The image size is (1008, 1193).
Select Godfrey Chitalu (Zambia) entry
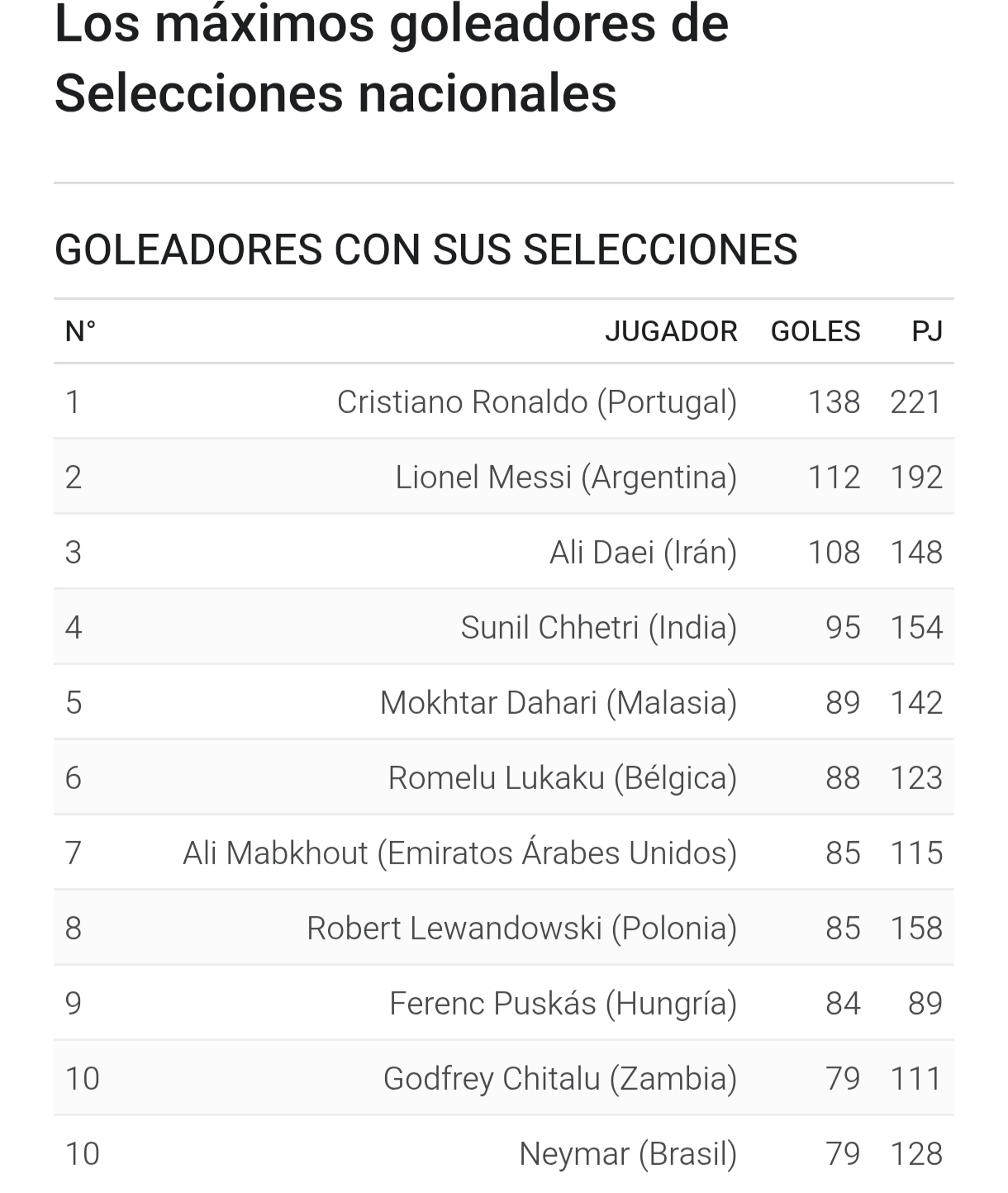[560, 1079]
